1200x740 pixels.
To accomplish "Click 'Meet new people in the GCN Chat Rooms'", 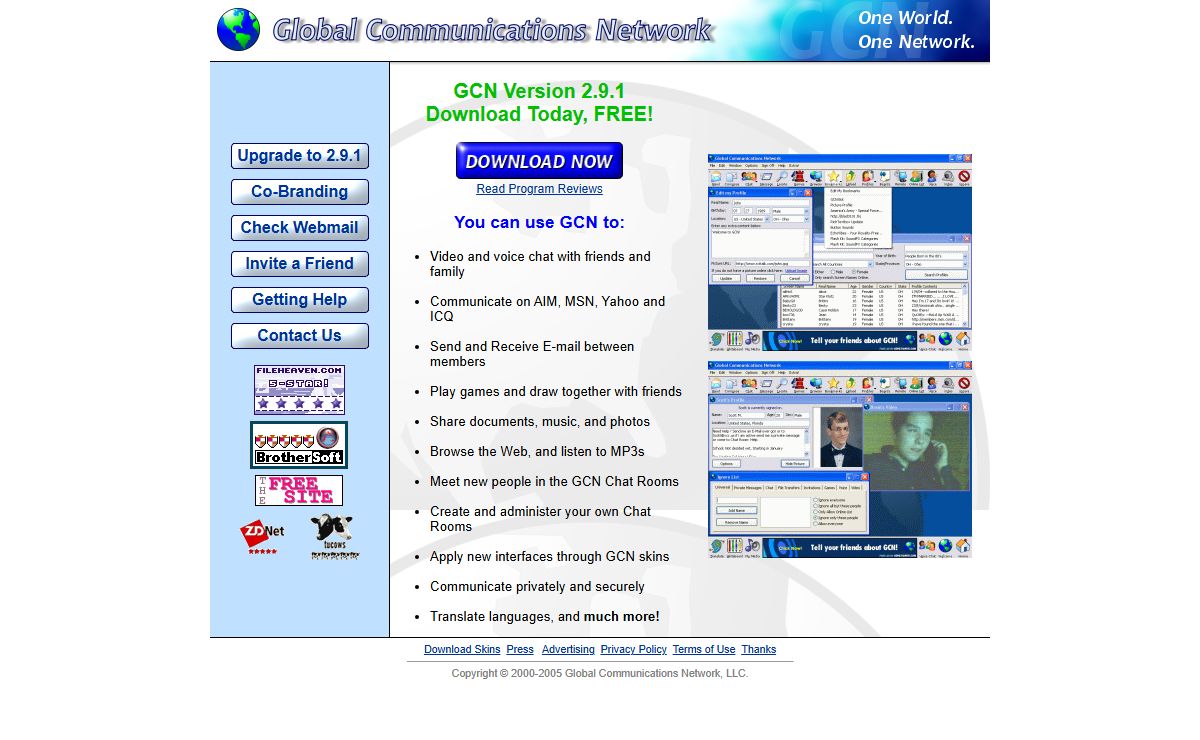I will [554, 482].
